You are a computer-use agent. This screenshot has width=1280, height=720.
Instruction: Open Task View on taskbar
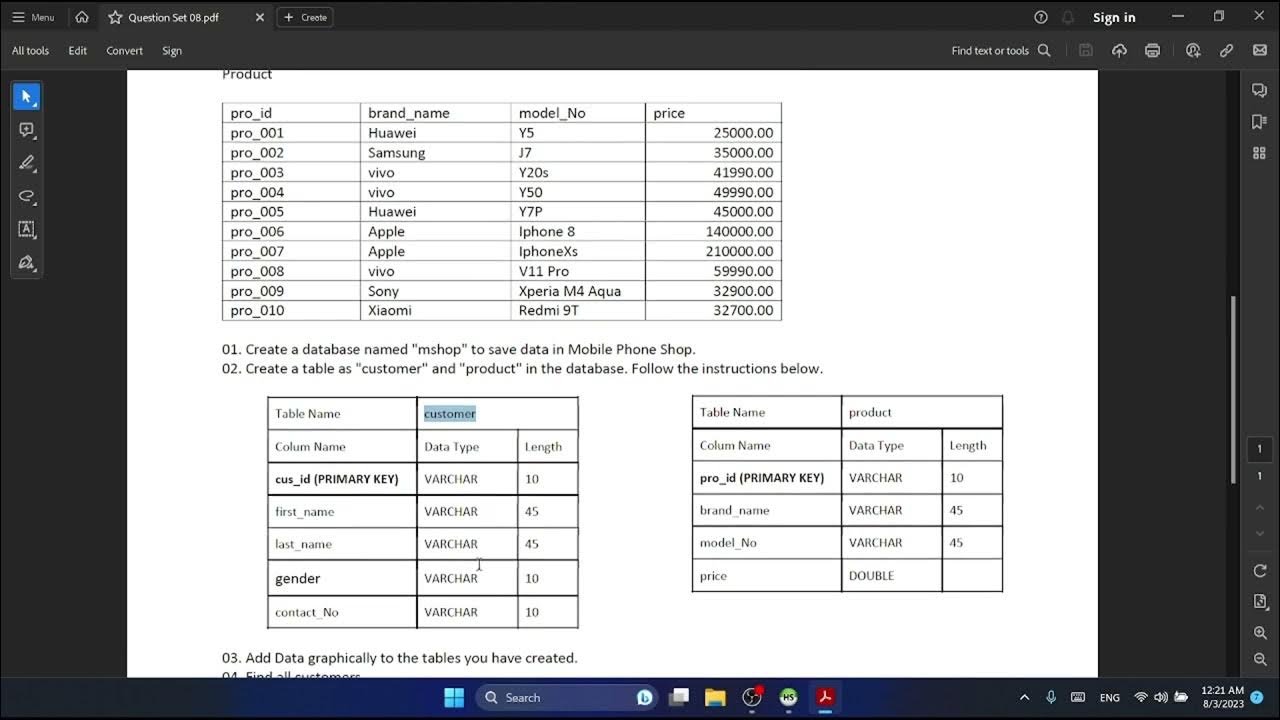point(680,697)
